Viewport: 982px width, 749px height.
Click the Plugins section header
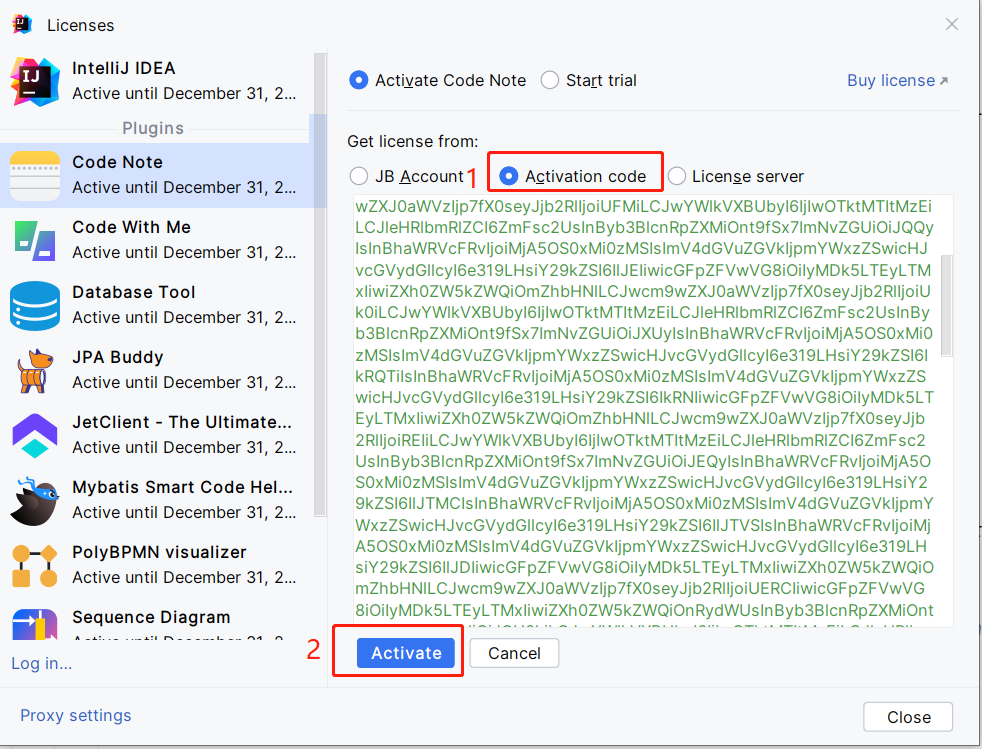(x=153, y=128)
